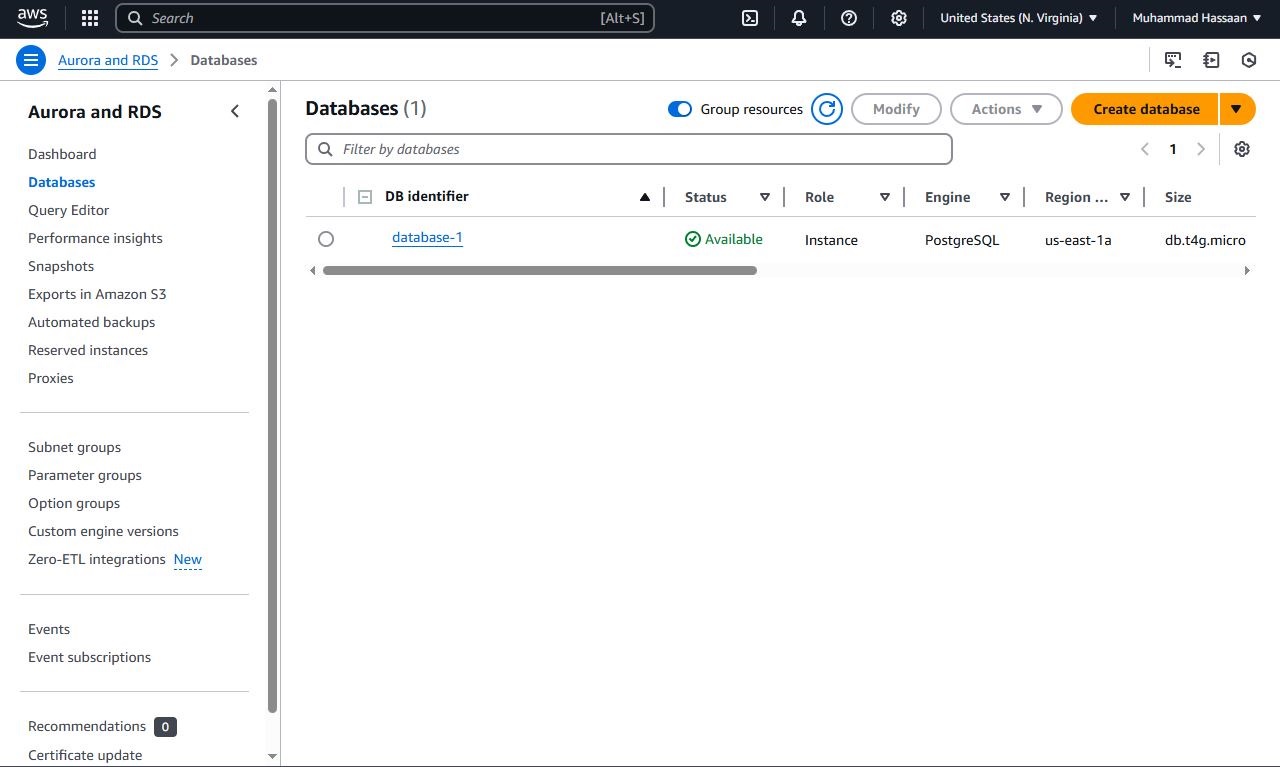Open the Muhammad Hassaan account menu
The height and width of the screenshot is (767, 1280).
tap(1197, 18)
